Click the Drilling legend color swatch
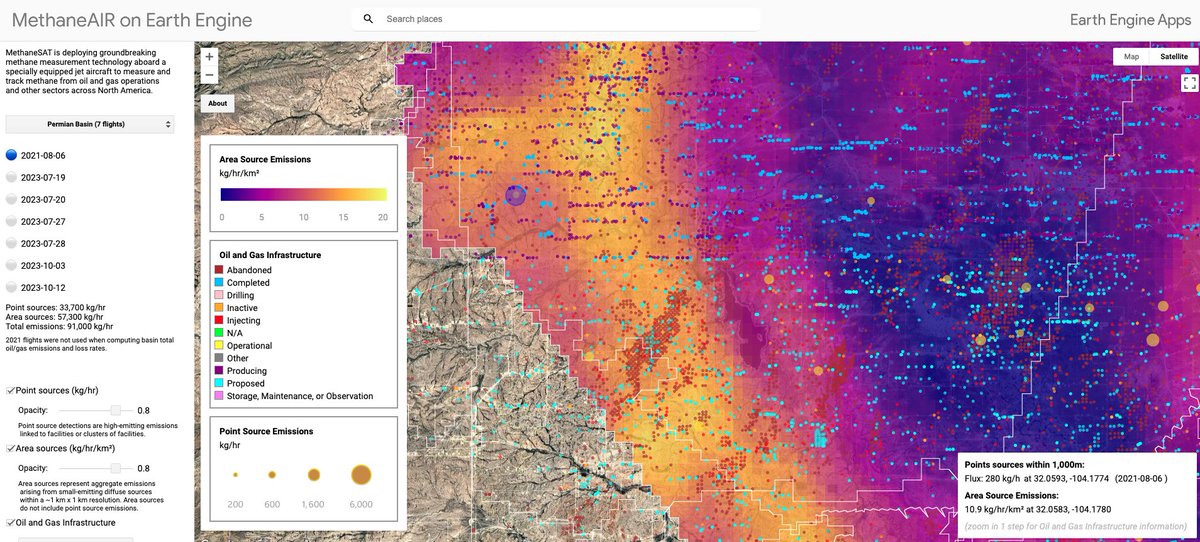The image size is (1200, 542). [x=219, y=296]
